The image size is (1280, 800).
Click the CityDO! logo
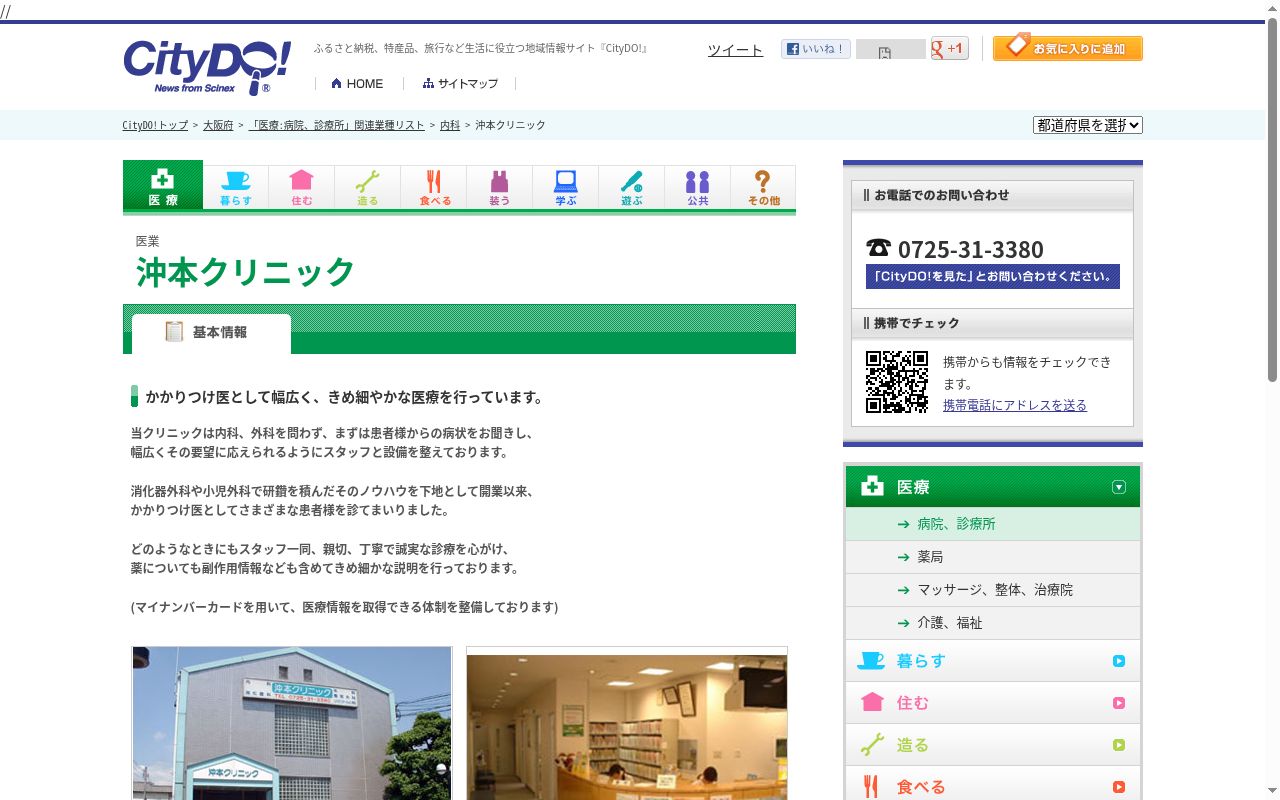pyautogui.click(x=207, y=67)
